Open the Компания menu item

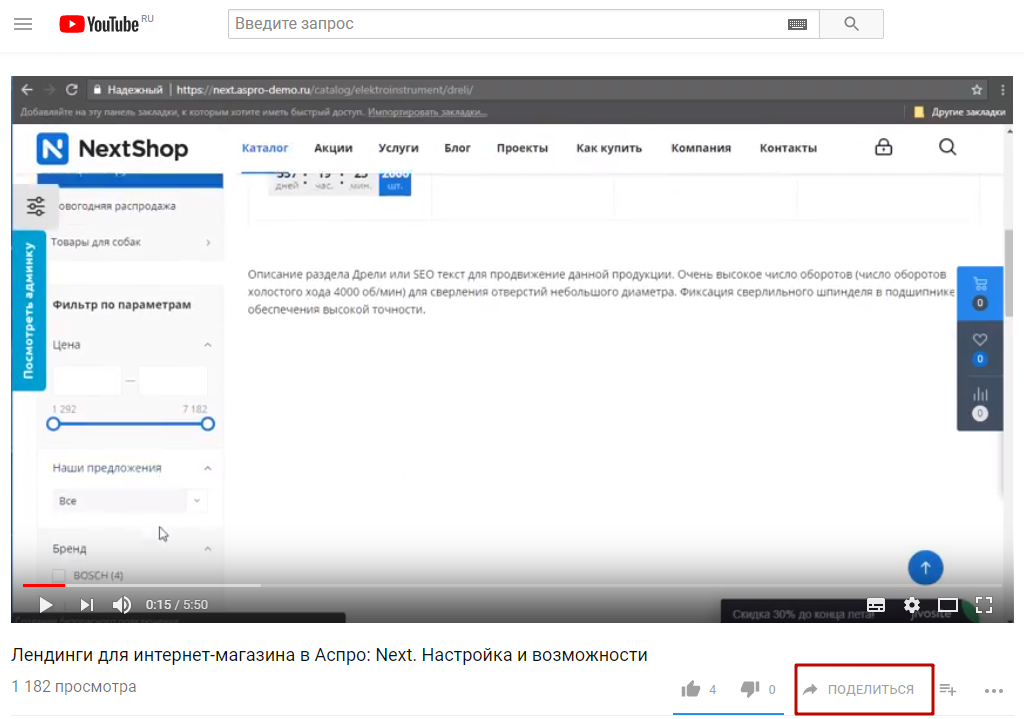701,148
